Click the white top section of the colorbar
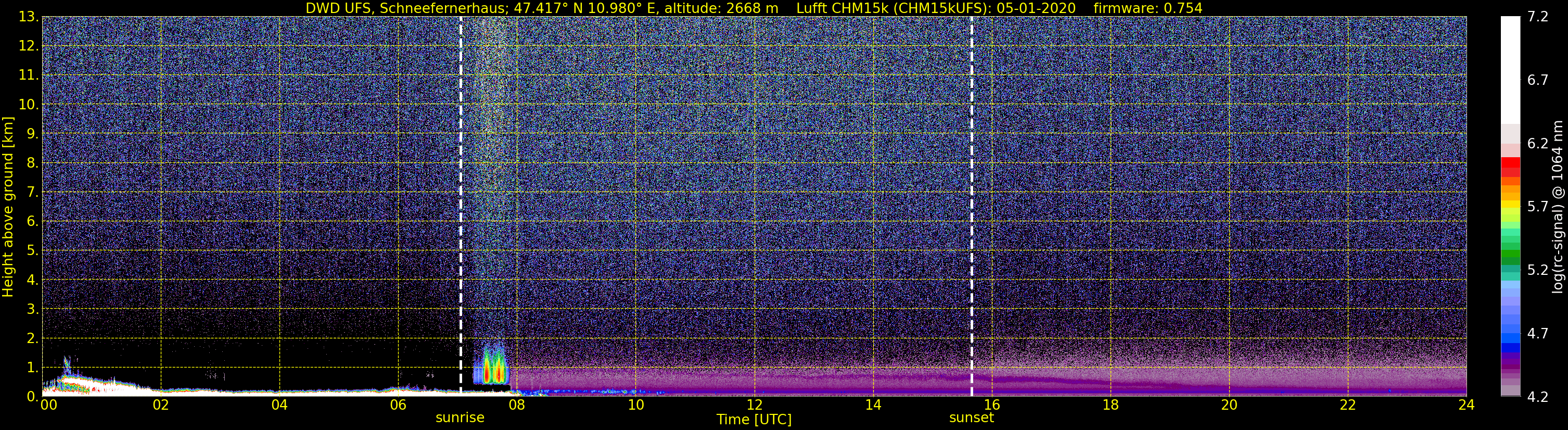 click(x=1510, y=70)
